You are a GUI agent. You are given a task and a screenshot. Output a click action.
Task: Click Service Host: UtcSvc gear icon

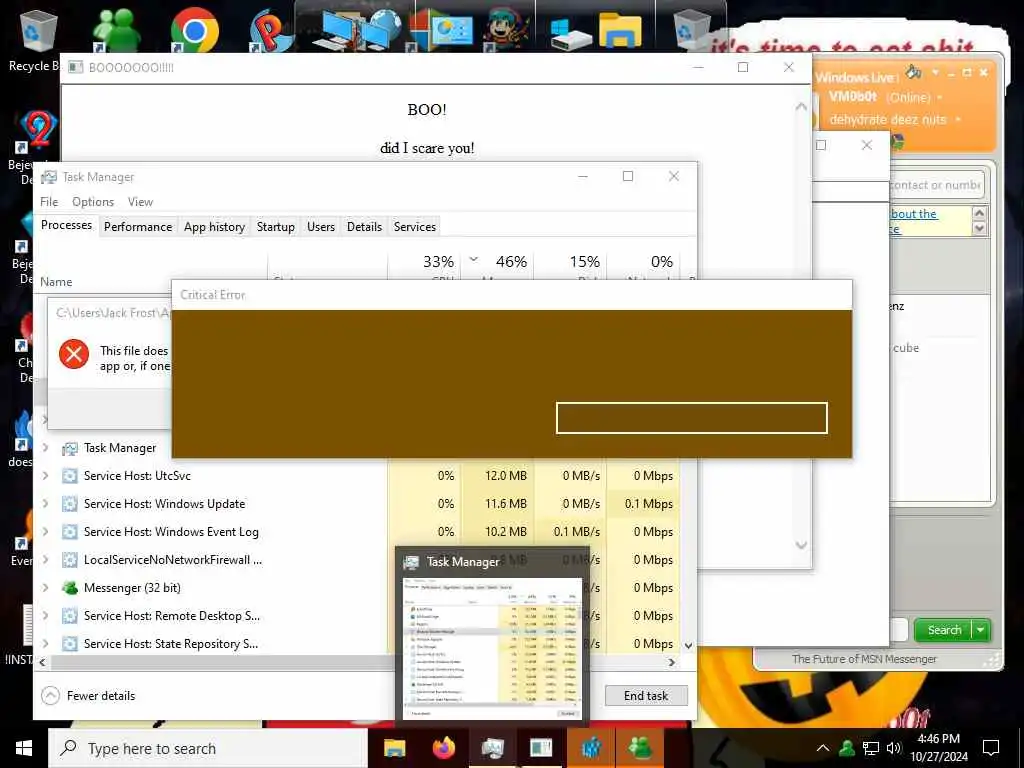point(70,475)
